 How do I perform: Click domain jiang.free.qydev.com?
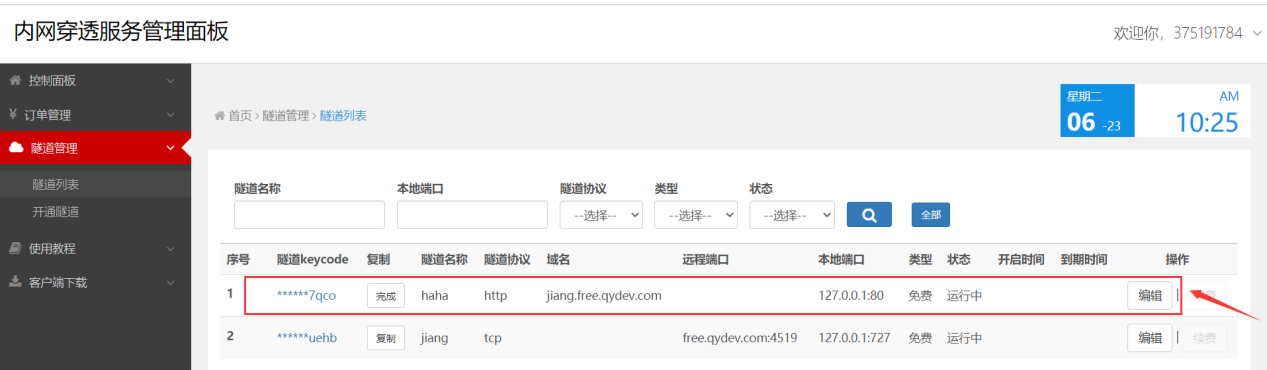(x=604, y=296)
